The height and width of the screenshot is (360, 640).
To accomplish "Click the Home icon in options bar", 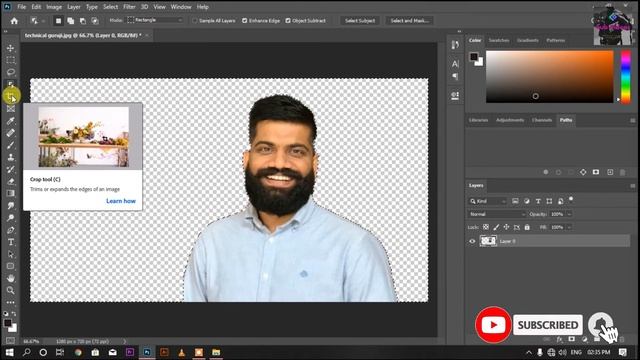I will 14,21.
